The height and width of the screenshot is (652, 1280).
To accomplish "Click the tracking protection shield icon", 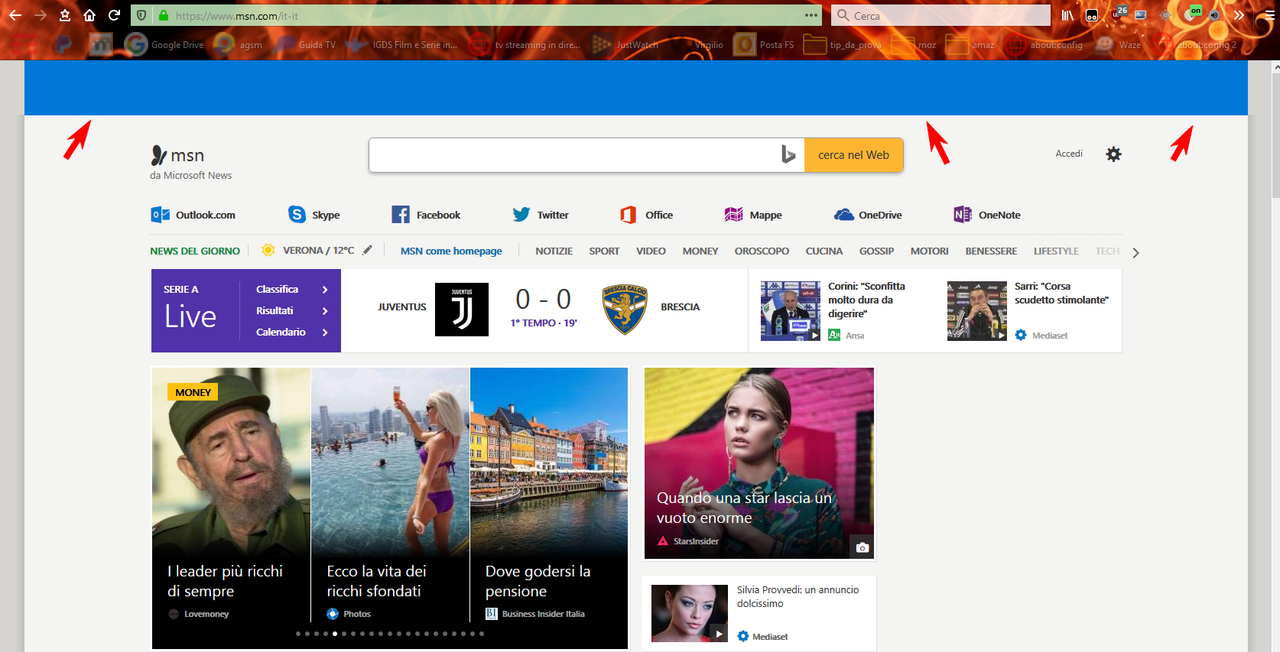I will pyautogui.click(x=141, y=15).
